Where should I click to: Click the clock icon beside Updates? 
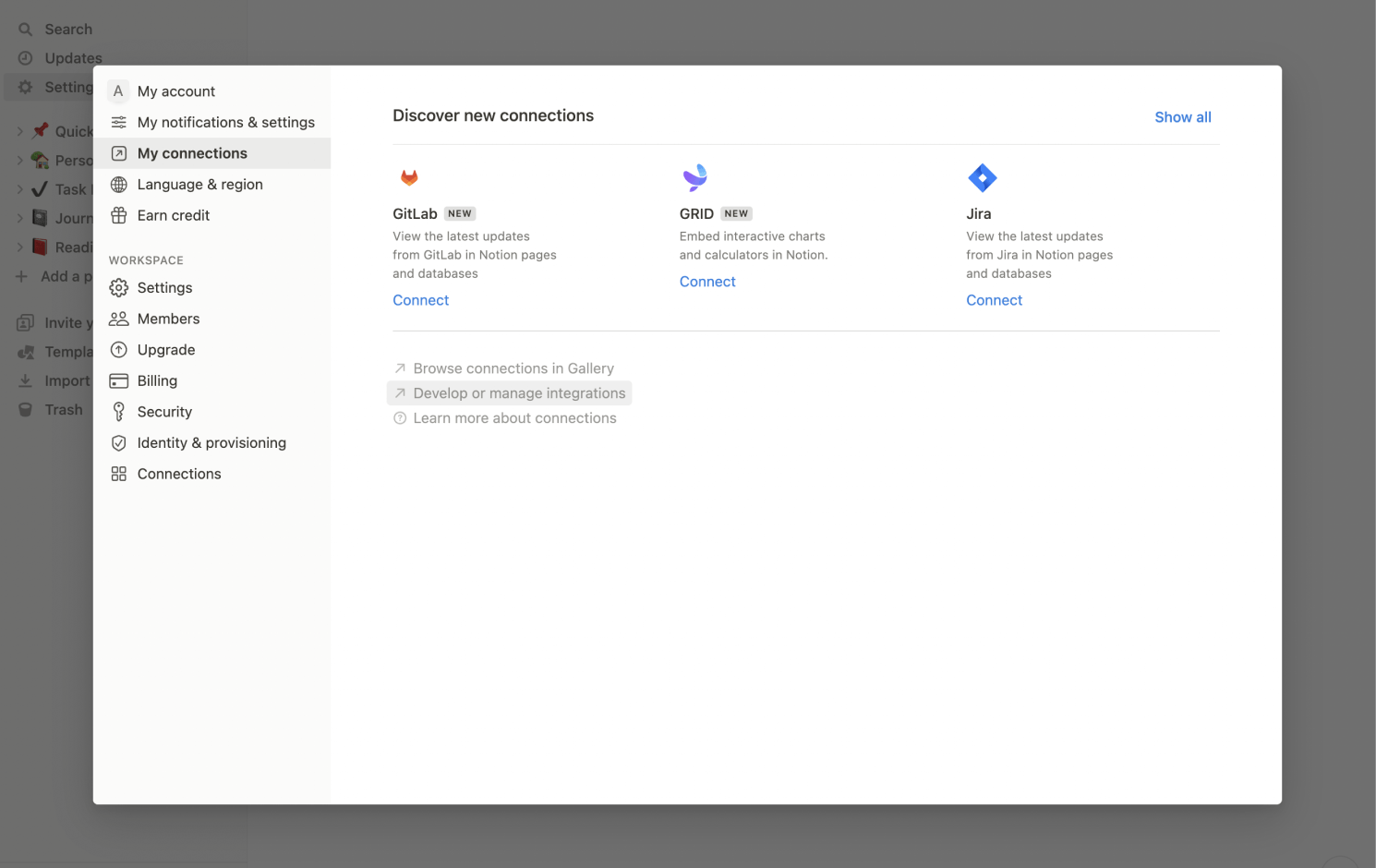coord(25,58)
